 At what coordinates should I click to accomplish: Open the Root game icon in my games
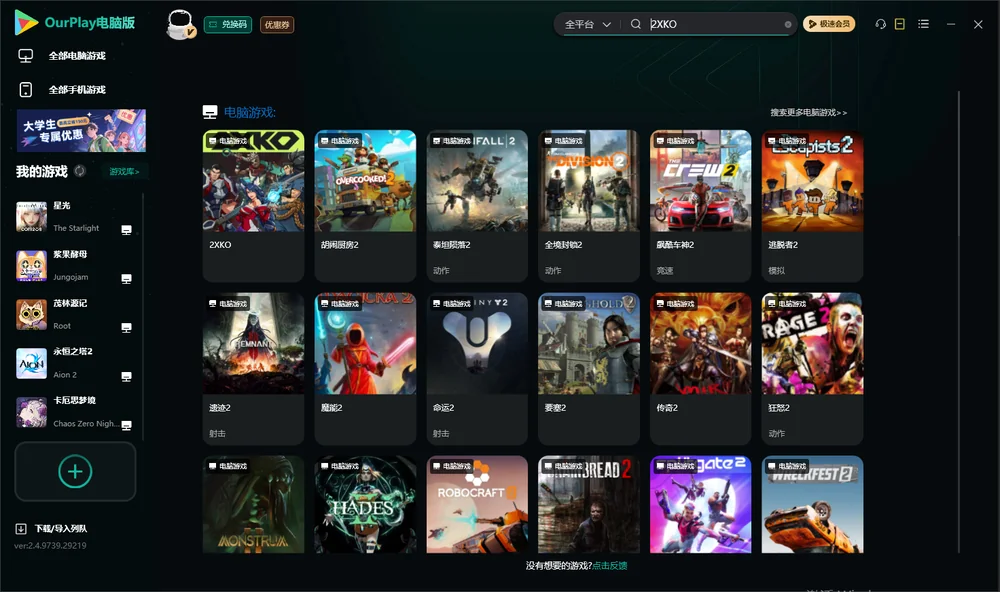coord(31,314)
